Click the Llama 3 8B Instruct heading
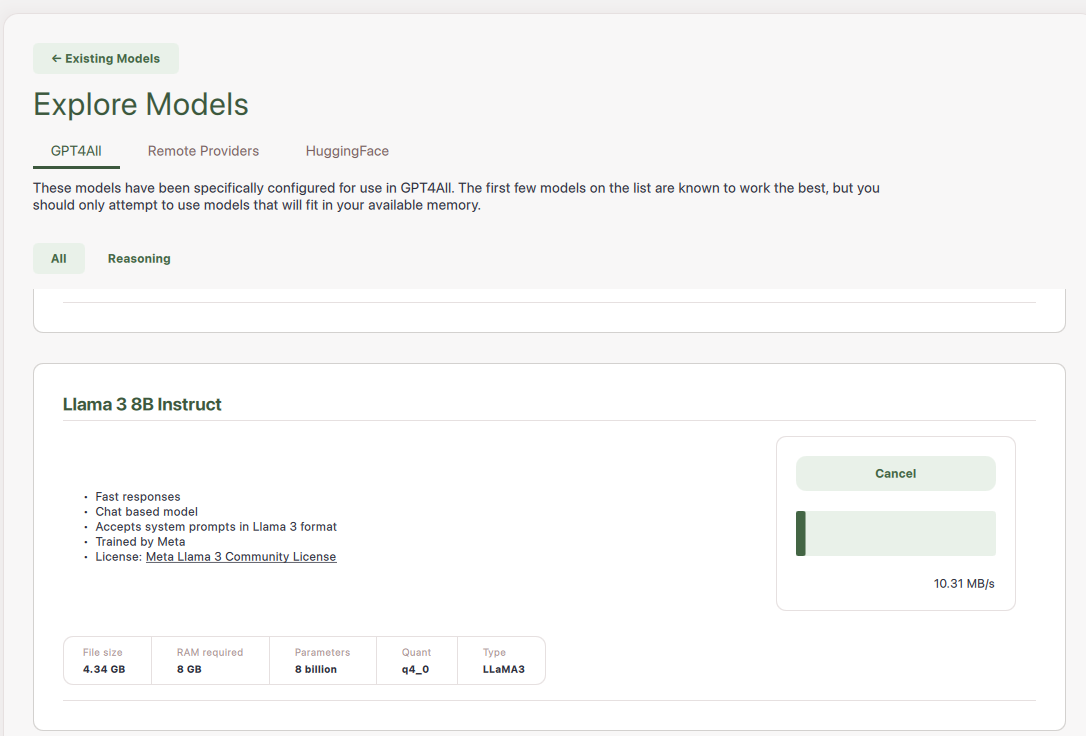 (142, 405)
